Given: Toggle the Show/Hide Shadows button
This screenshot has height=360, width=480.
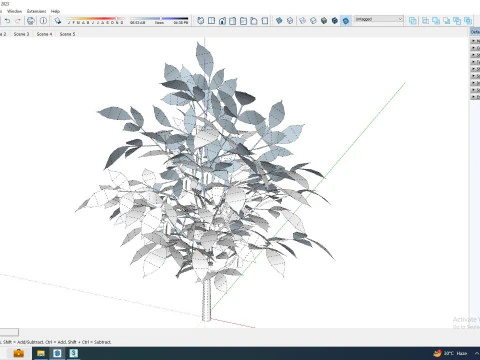Looking at the screenshot, I should 58,21.
